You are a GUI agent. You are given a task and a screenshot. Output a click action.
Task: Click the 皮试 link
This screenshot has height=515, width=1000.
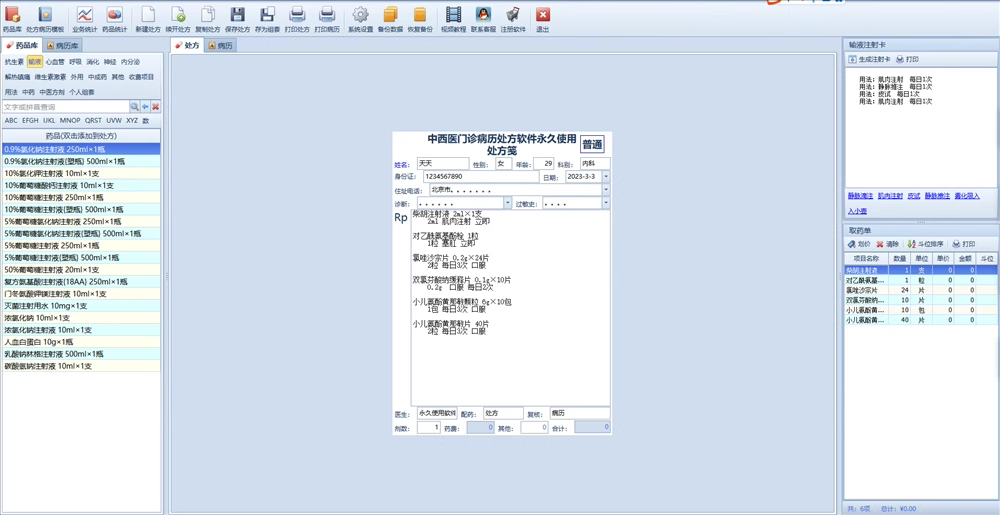click(x=914, y=196)
